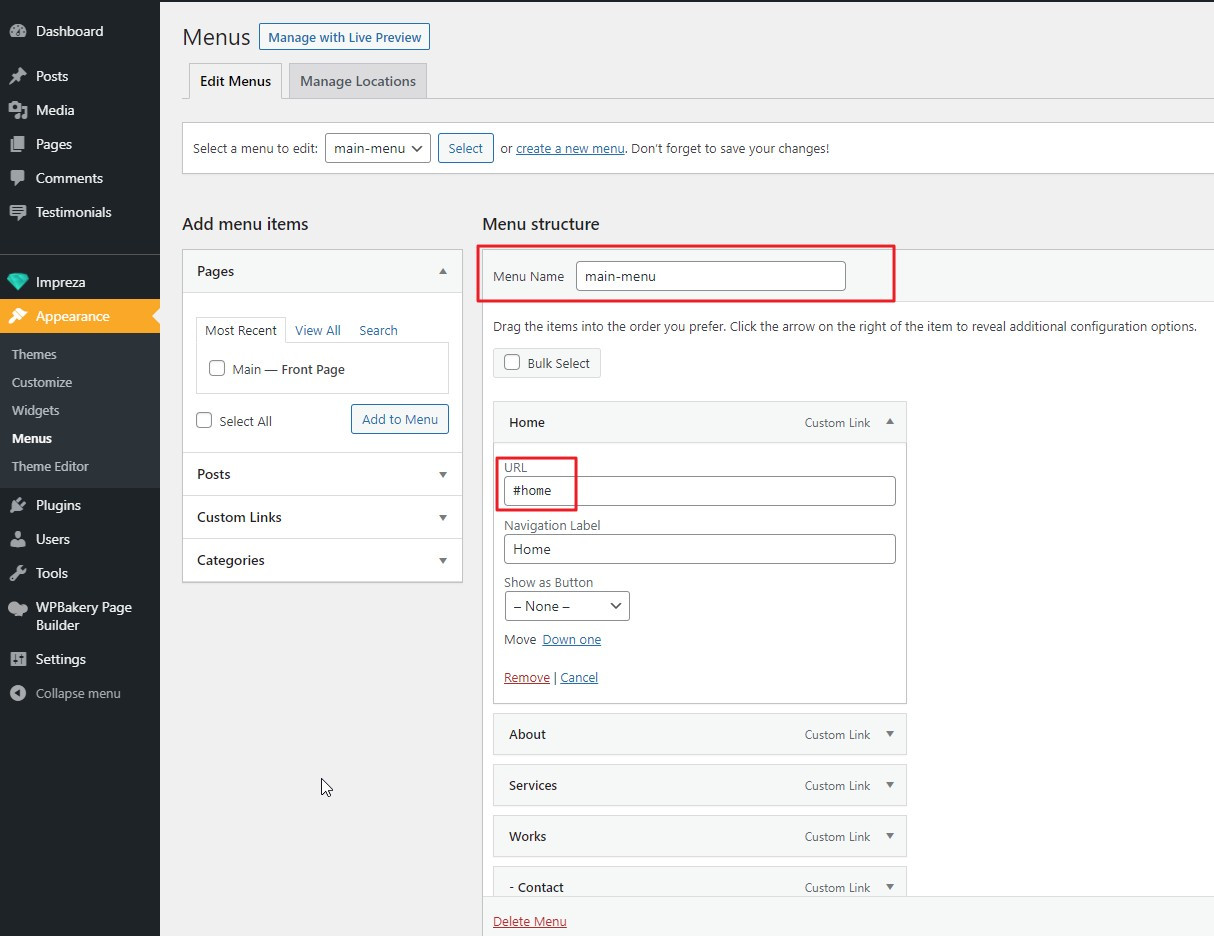
Task: Check the Main — Front Page checkbox
Action: click(217, 368)
